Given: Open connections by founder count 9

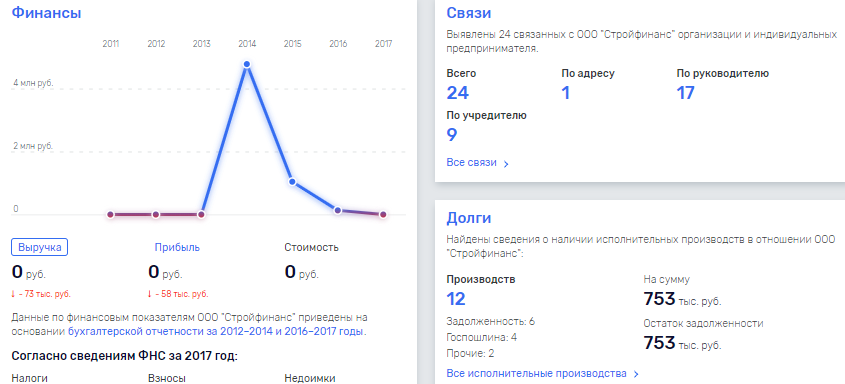Looking at the screenshot, I should [x=452, y=135].
